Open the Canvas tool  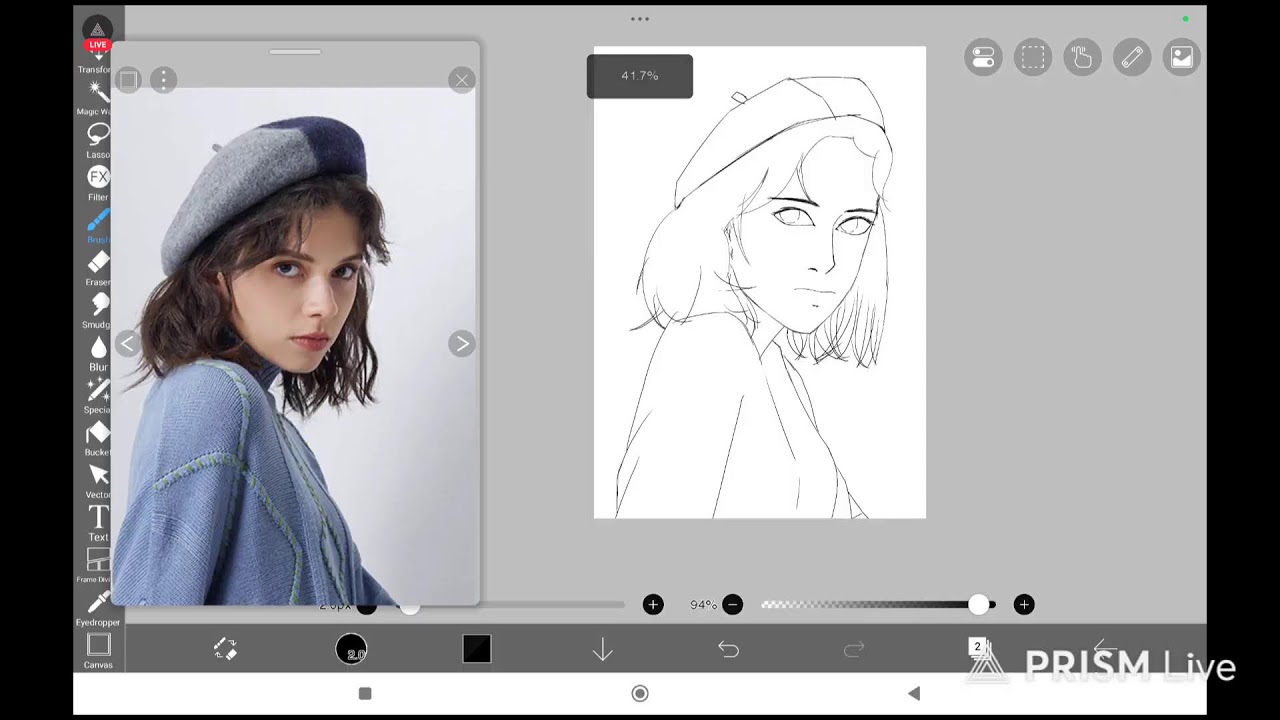coord(98,650)
